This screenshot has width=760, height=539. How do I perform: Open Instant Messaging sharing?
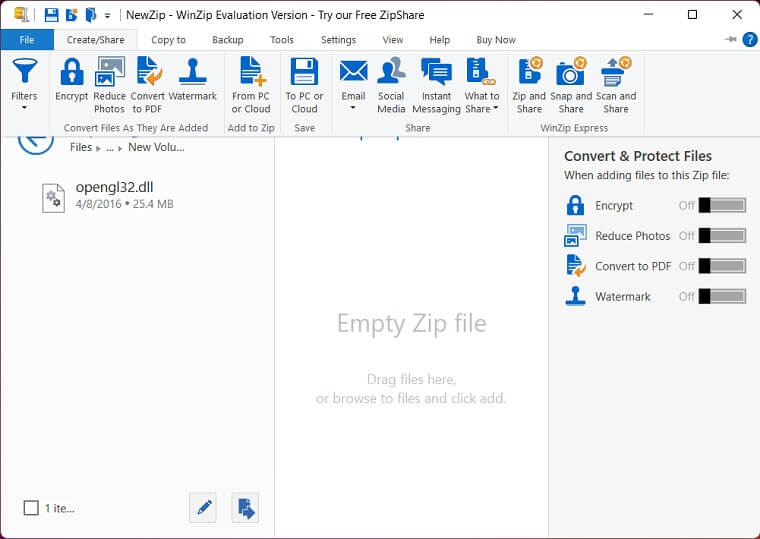click(436, 86)
